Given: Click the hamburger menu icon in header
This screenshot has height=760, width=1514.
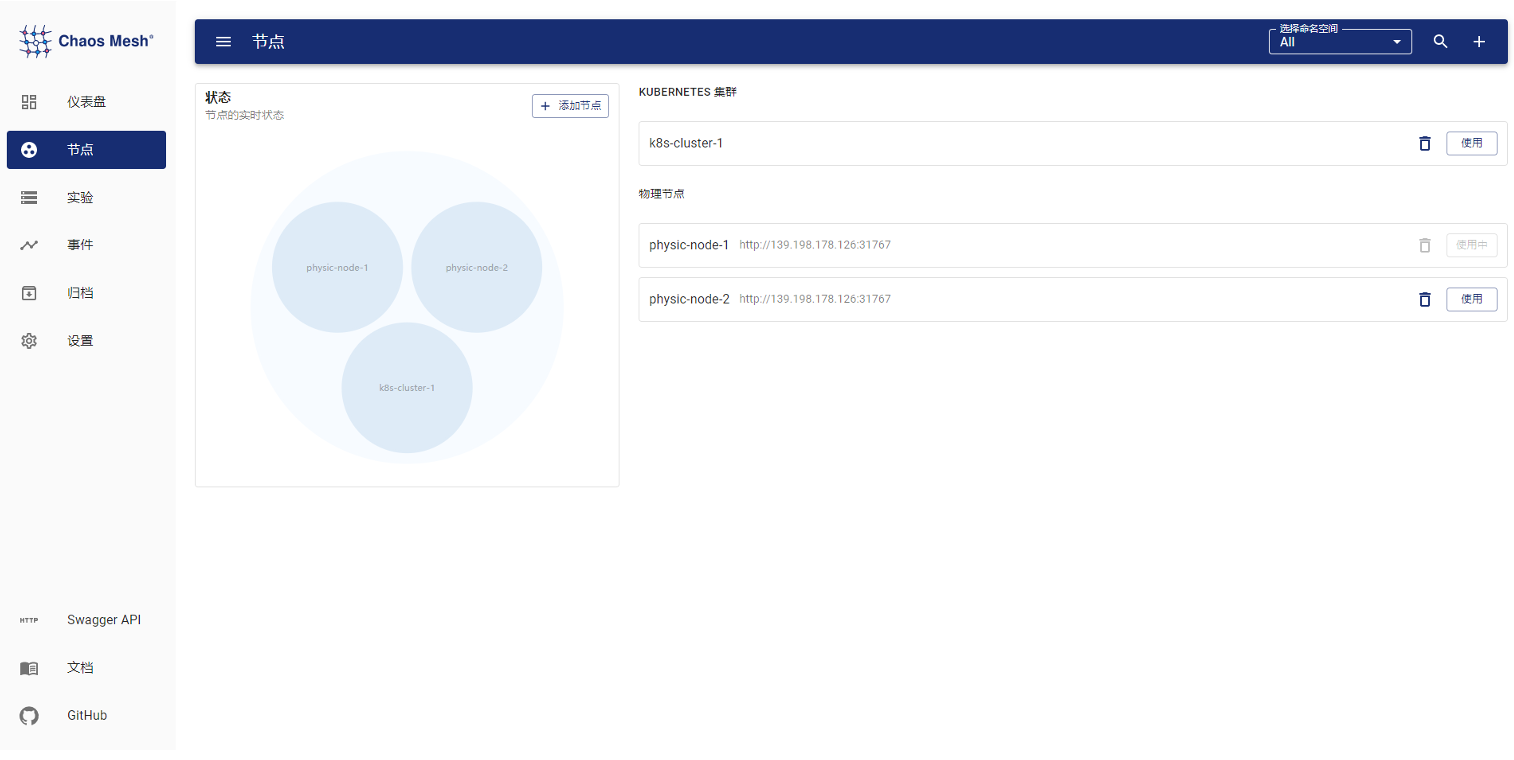Looking at the screenshot, I should pyautogui.click(x=224, y=42).
